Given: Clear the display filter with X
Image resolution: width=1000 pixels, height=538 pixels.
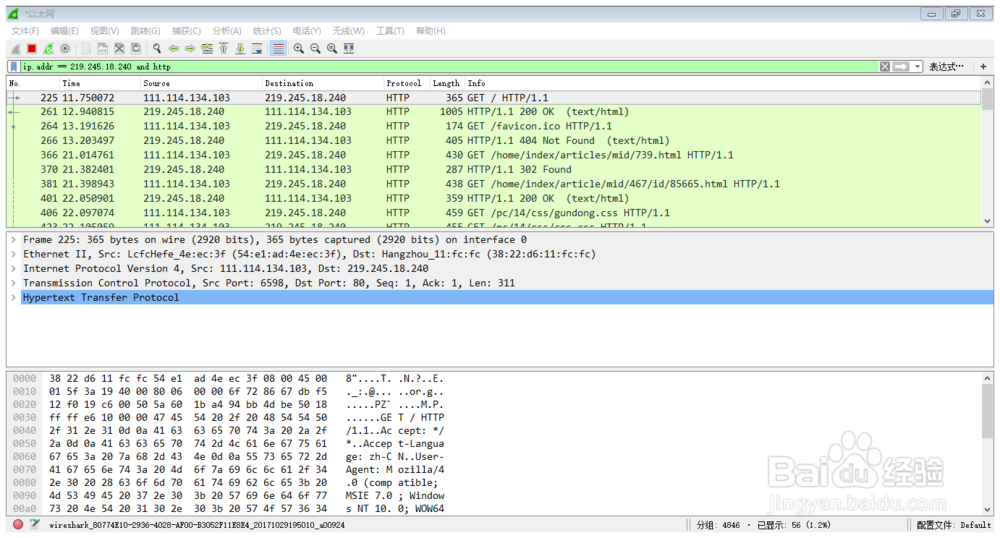Looking at the screenshot, I should coord(885,66).
